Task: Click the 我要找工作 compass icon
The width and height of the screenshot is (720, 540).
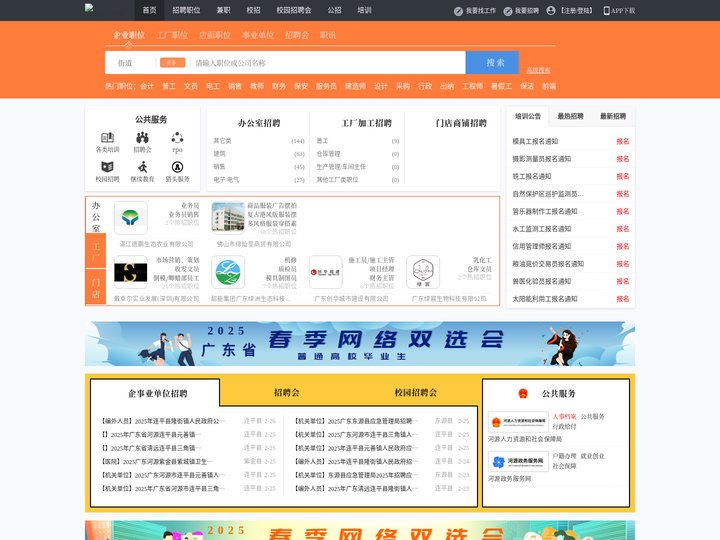Action: coord(458,11)
